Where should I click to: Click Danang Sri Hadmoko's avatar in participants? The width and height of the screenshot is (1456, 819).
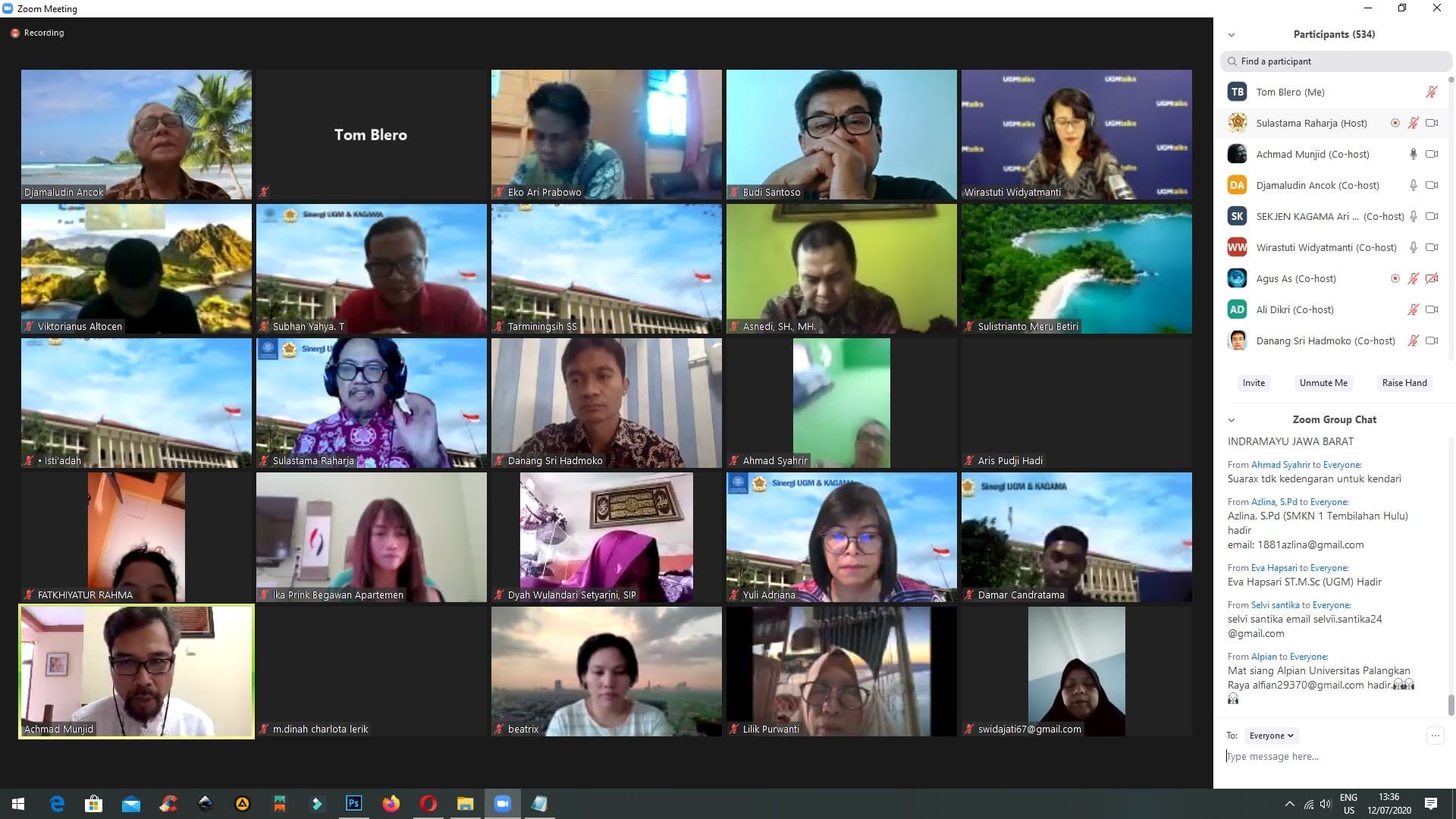point(1237,340)
